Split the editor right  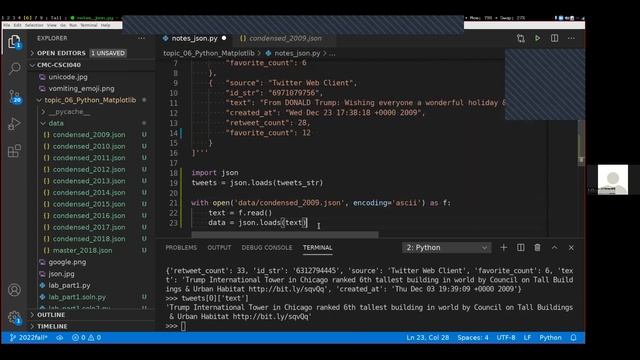pos(554,38)
